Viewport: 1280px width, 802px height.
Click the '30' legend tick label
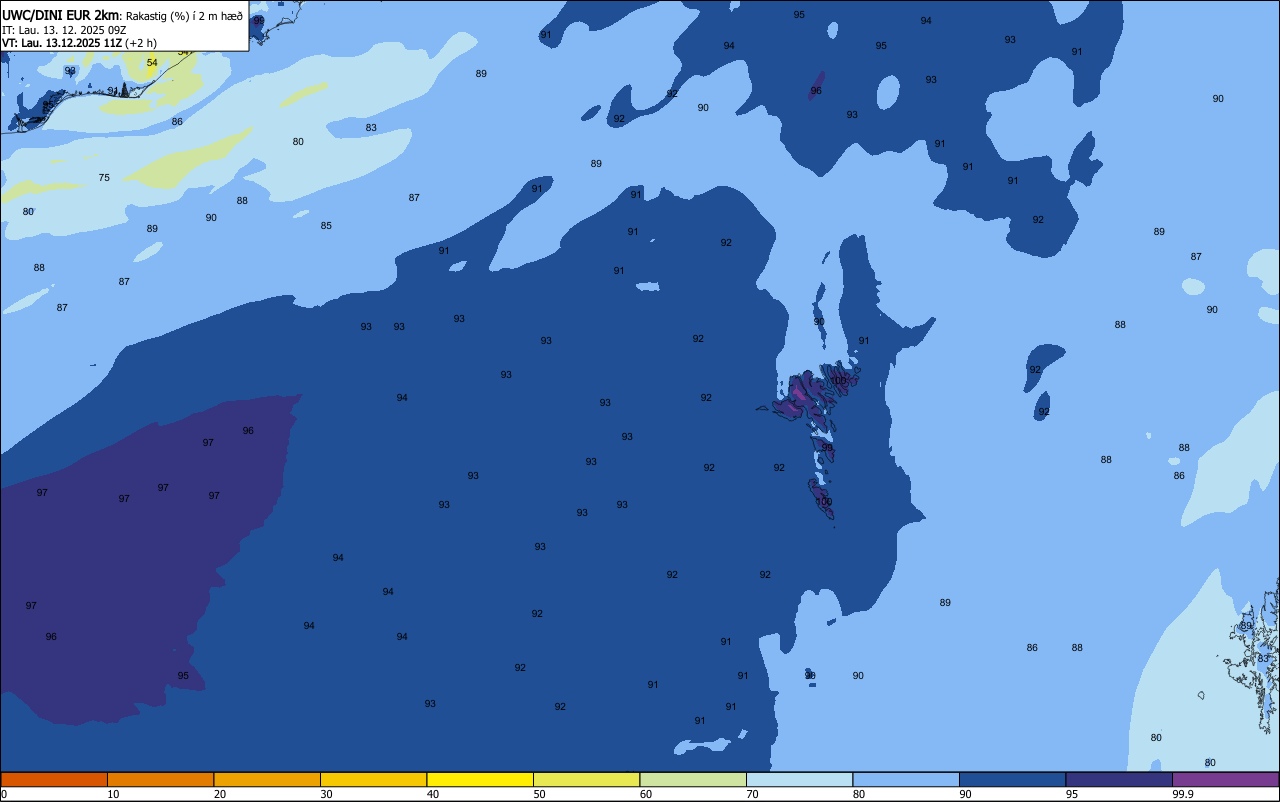(x=326, y=794)
